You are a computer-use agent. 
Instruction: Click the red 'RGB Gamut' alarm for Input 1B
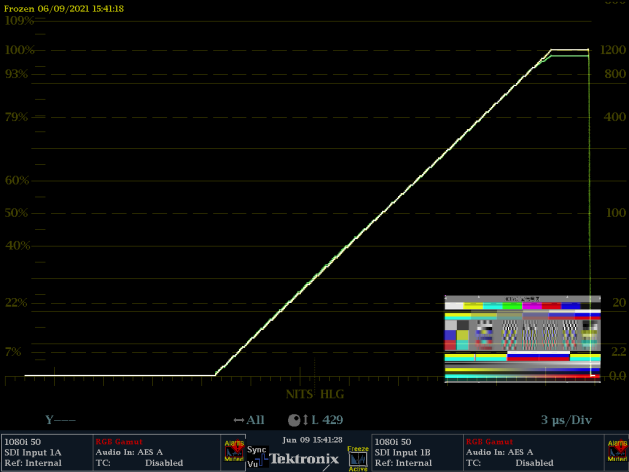point(489,442)
